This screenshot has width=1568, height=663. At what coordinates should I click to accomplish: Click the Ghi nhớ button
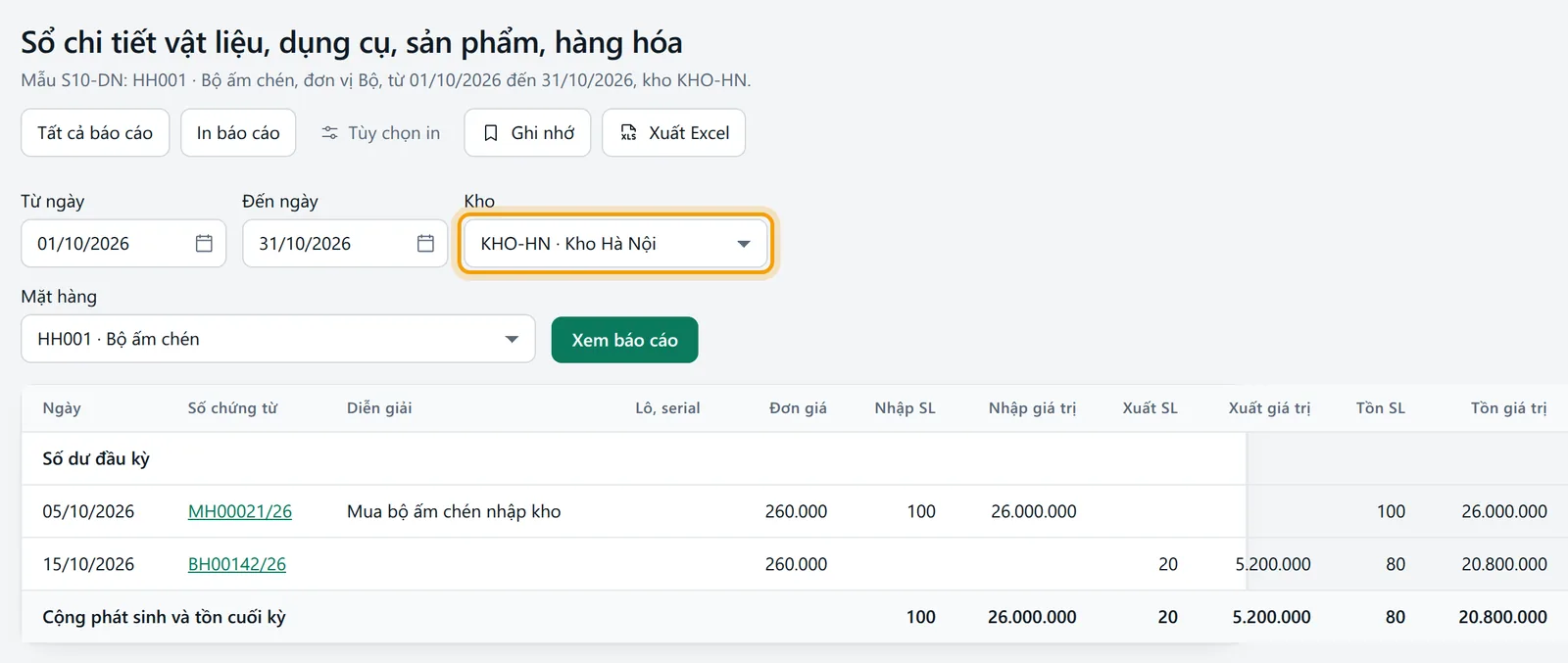527,133
